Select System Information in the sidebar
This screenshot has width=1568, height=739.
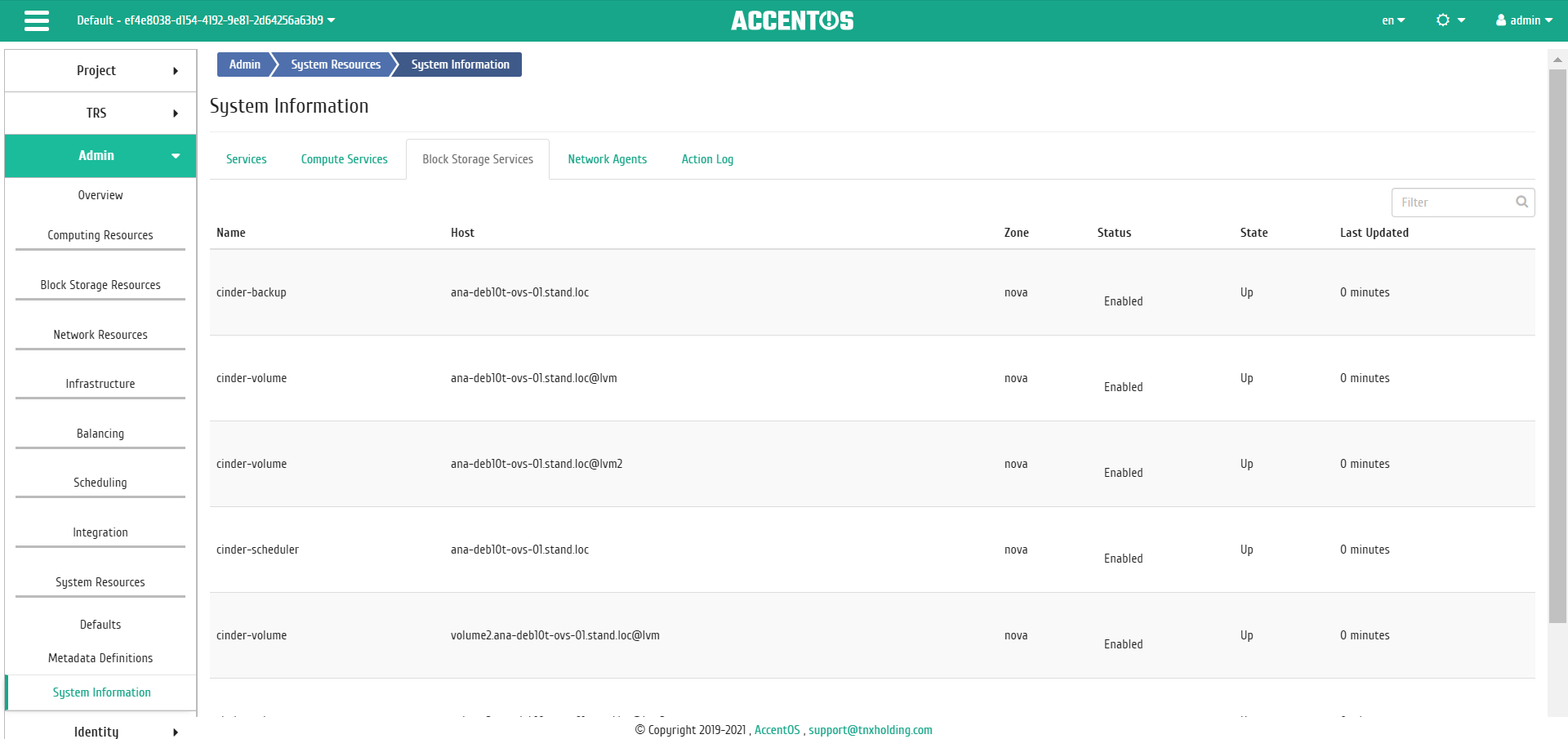pyautogui.click(x=100, y=692)
